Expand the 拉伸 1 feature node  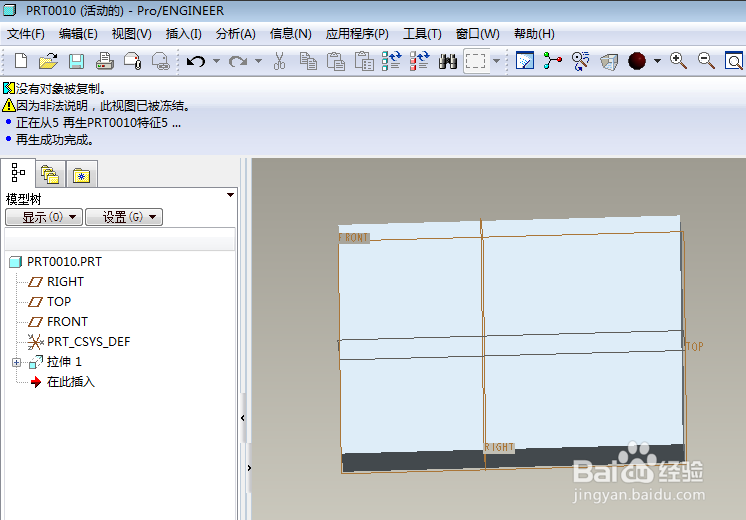pos(16,363)
